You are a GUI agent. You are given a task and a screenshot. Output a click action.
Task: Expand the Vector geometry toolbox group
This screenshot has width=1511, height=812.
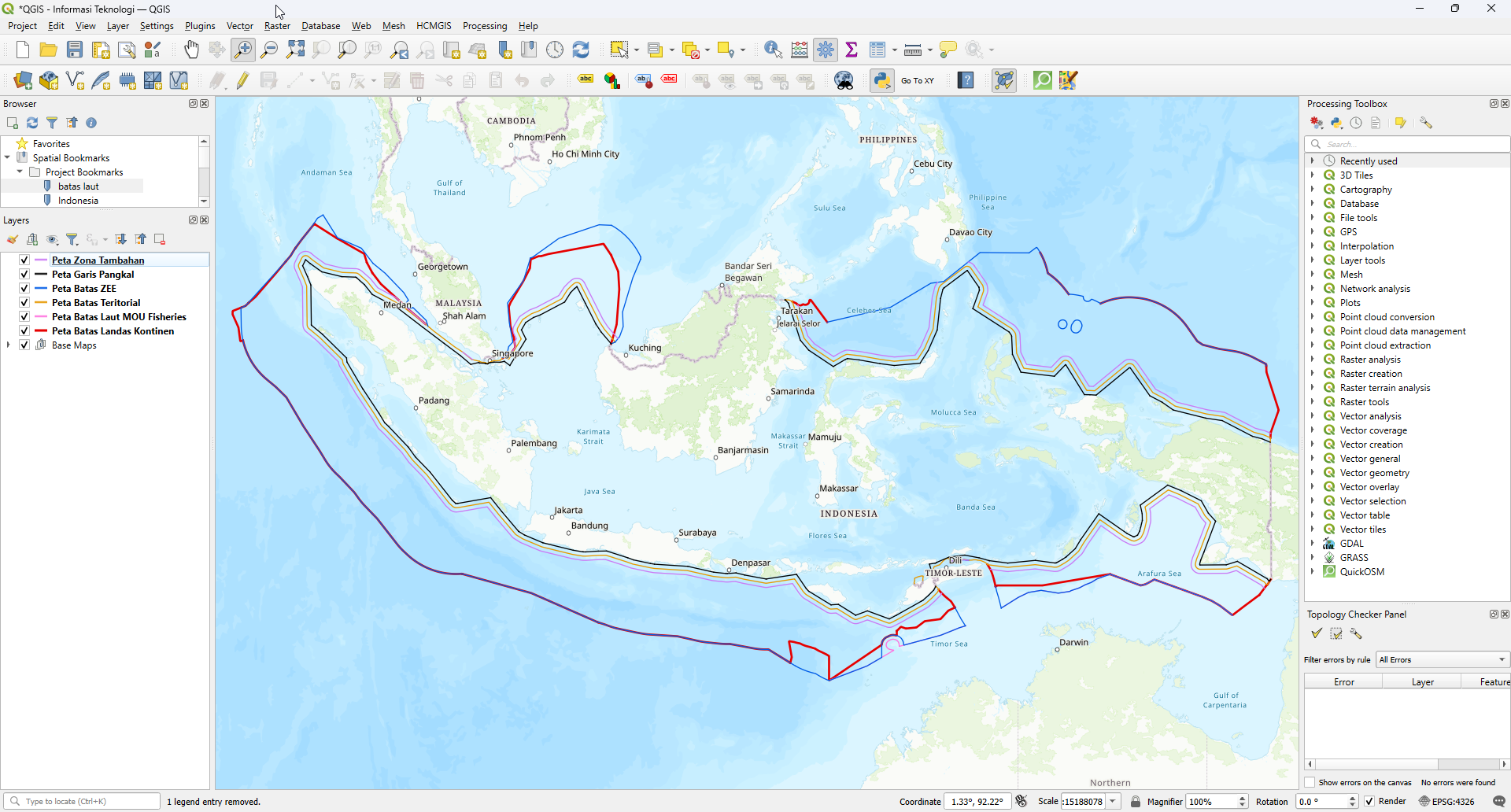1313,473
